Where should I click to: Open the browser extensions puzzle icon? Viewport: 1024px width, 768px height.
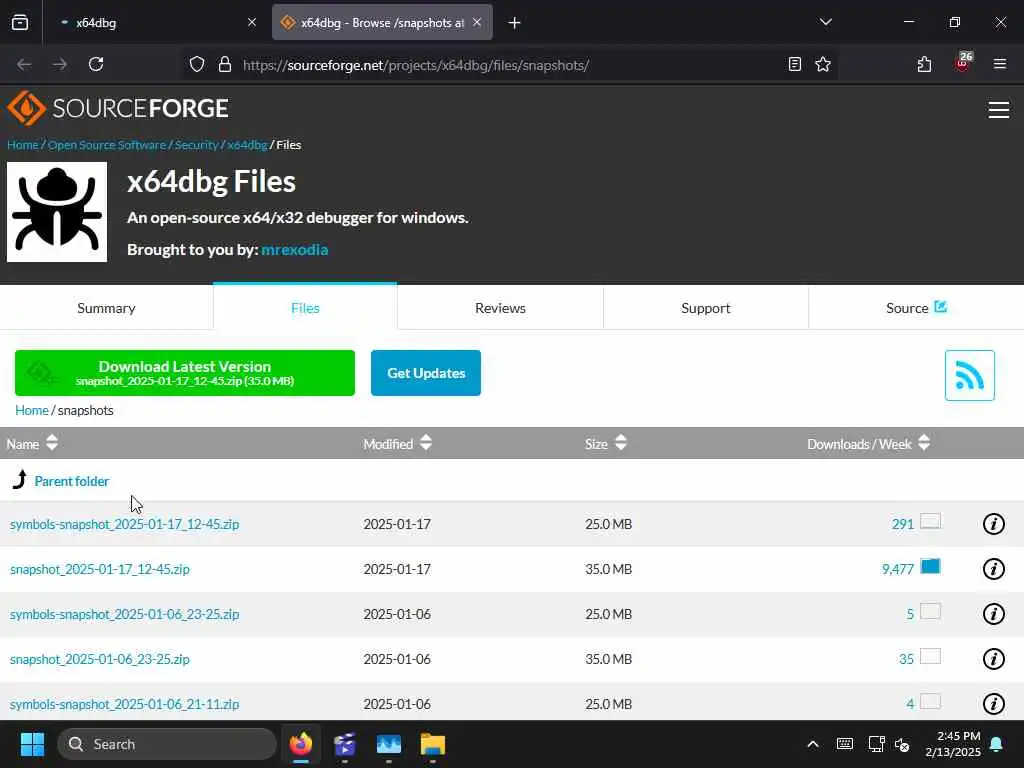point(924,65)
